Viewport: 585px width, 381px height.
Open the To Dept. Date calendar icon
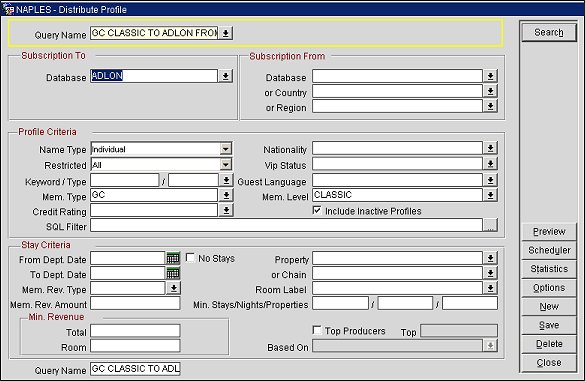(x=173, y=274)
